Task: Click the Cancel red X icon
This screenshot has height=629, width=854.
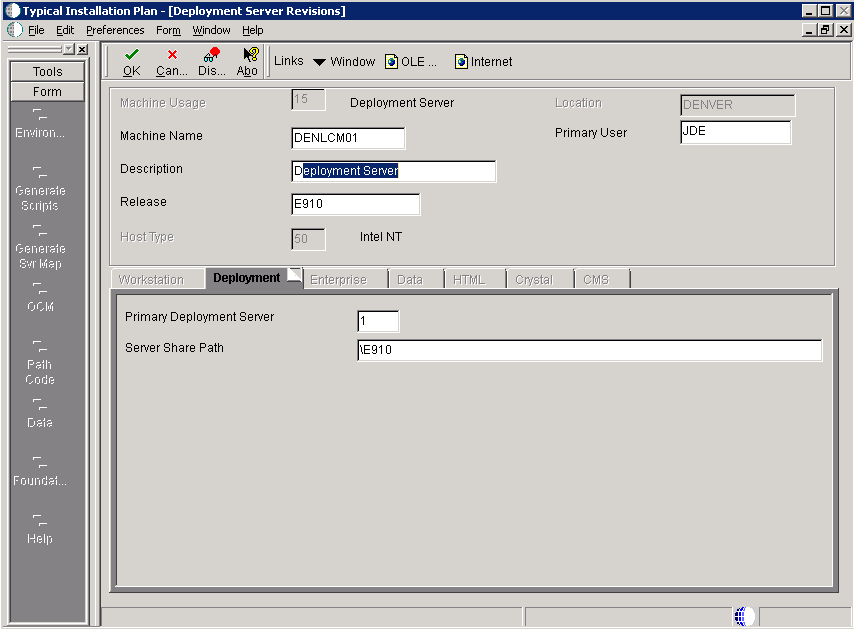Action: [x=172, y=54]
